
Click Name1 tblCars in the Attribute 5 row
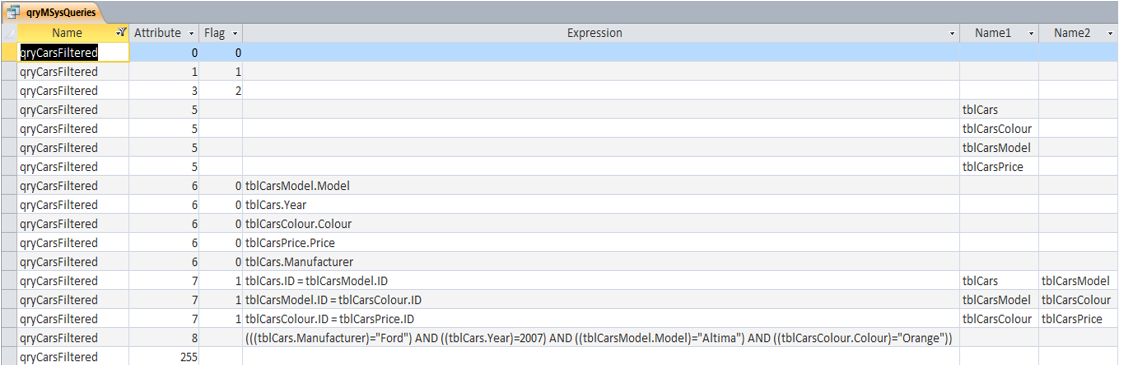click(999, 109)
